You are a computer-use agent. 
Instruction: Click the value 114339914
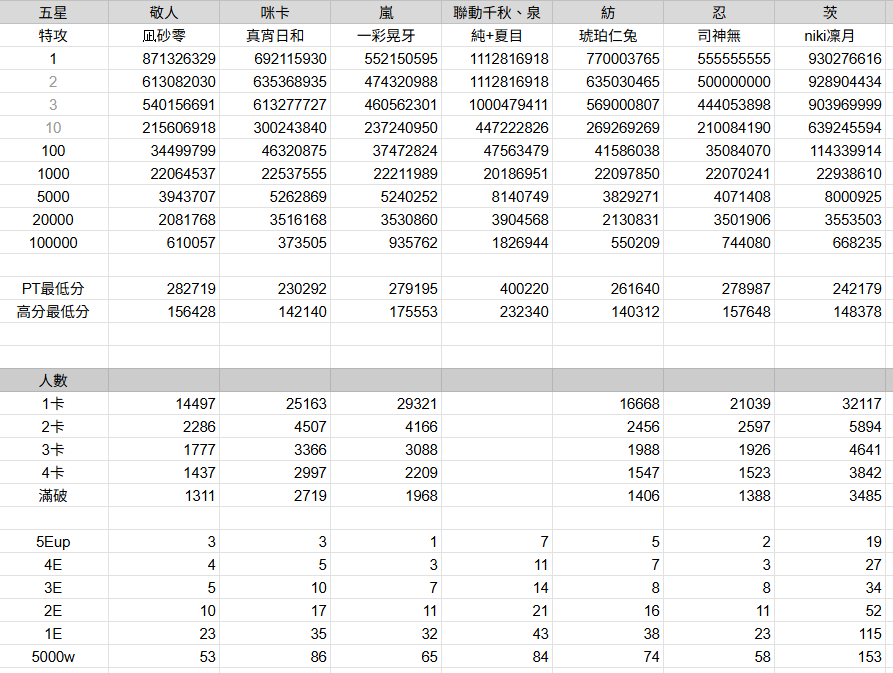846,151
